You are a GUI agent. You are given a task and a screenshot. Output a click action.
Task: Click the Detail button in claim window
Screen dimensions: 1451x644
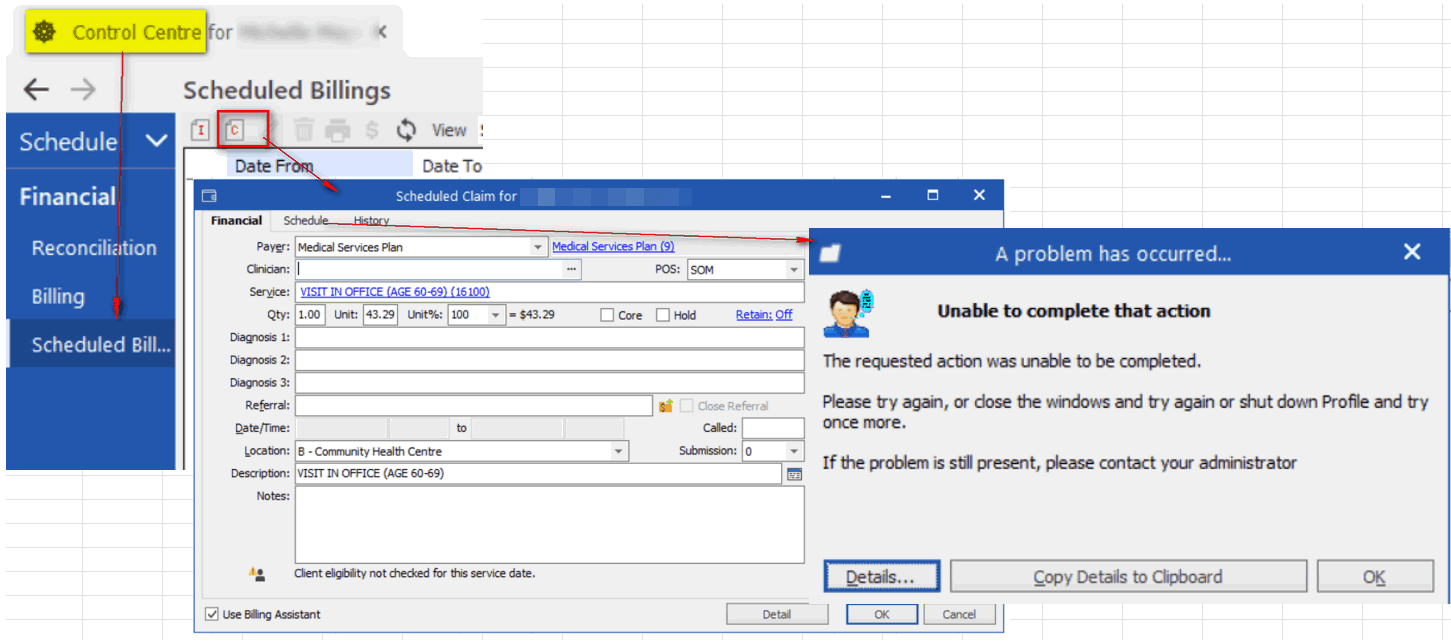click(777, 614)
